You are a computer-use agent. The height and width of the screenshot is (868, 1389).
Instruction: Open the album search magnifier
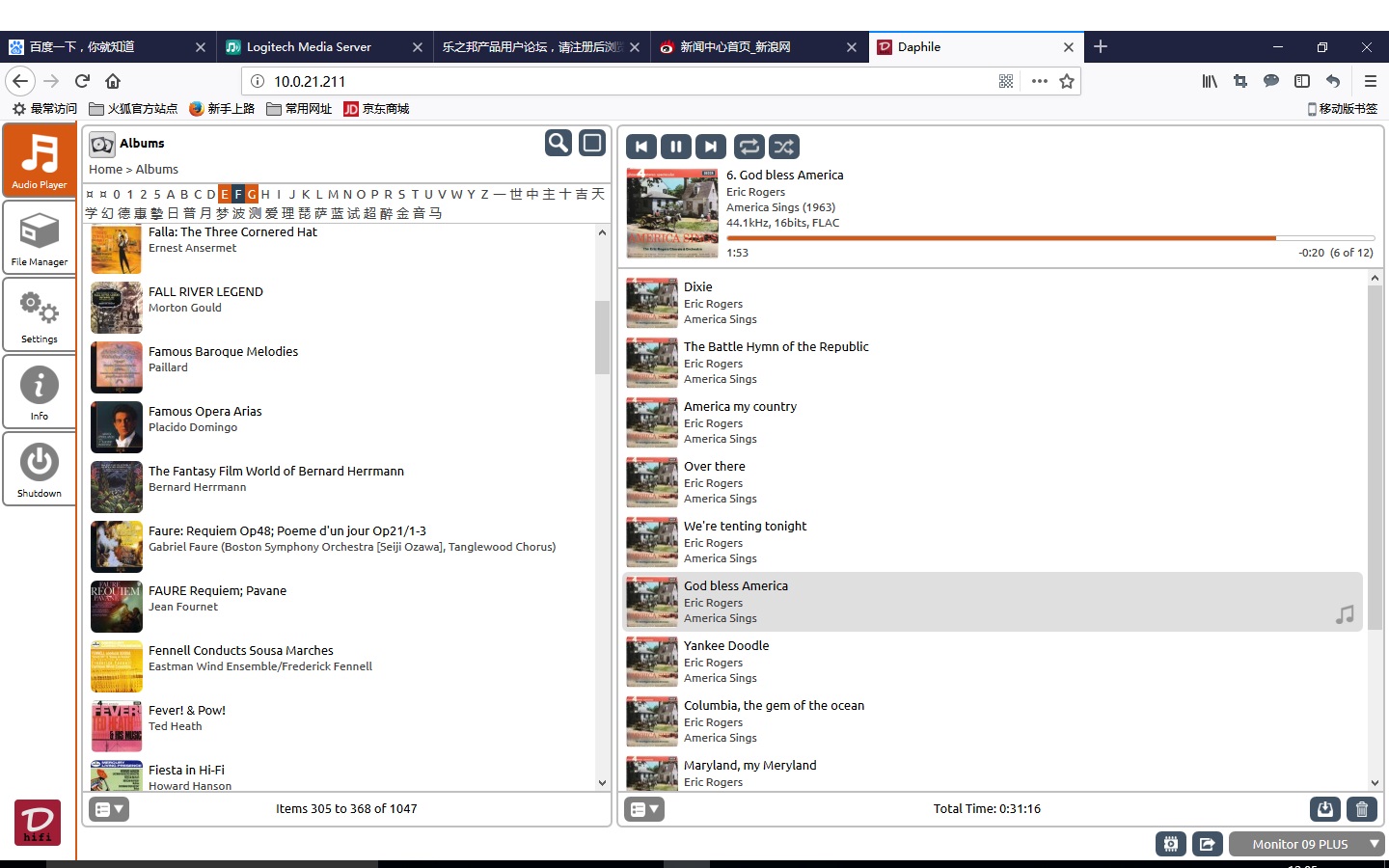tap(558, 143)
